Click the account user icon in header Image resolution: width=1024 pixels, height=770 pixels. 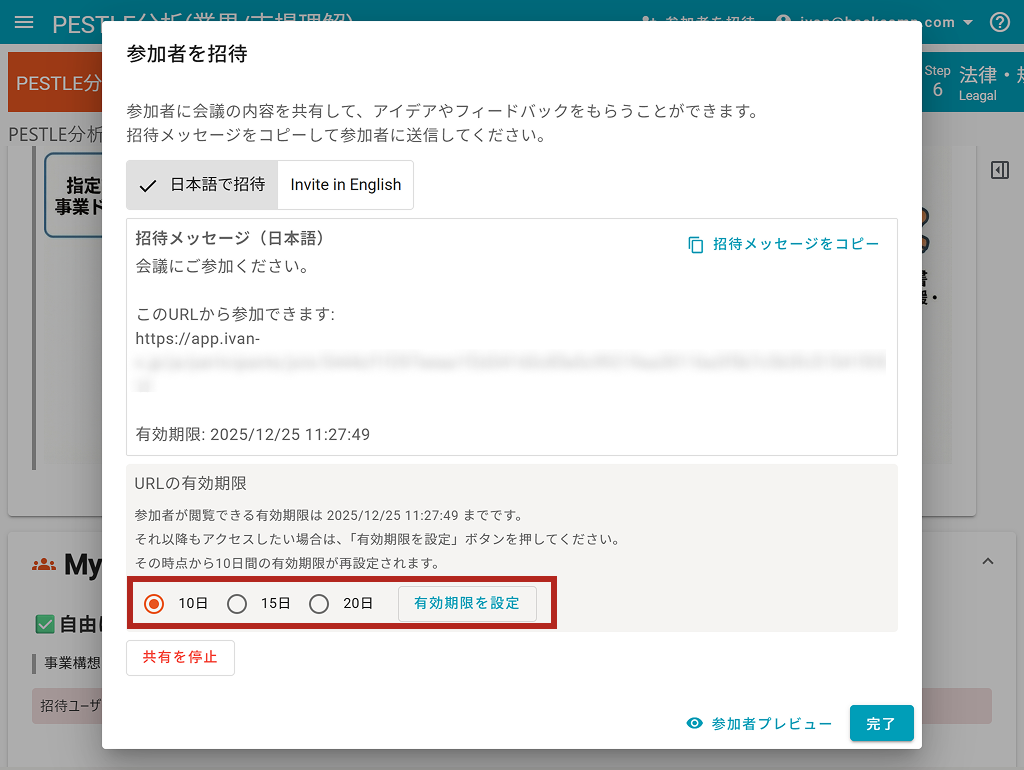(784, 22)
